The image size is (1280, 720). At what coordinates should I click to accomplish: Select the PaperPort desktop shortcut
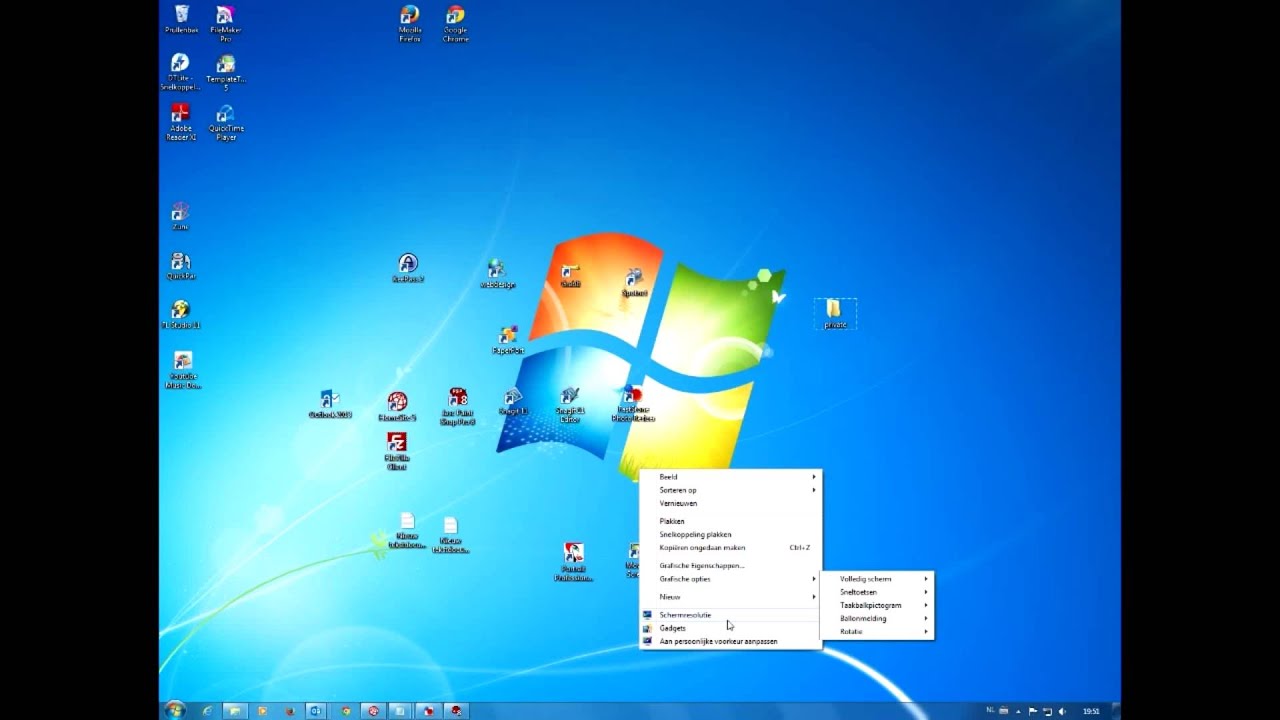(x=508, y=340)
